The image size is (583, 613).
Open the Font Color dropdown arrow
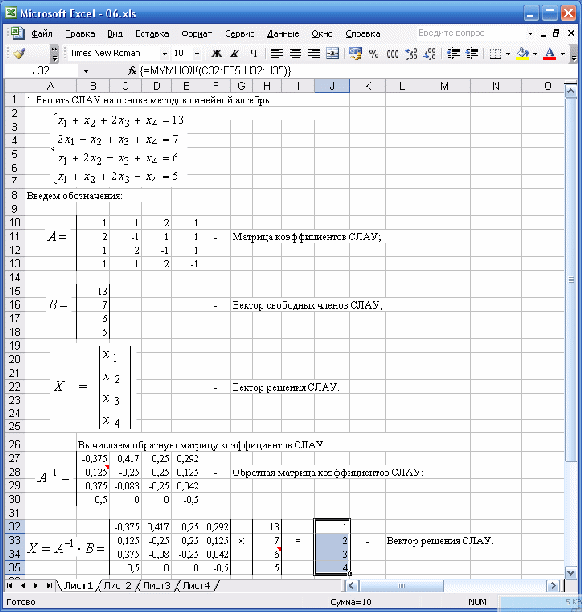point(563,54)
